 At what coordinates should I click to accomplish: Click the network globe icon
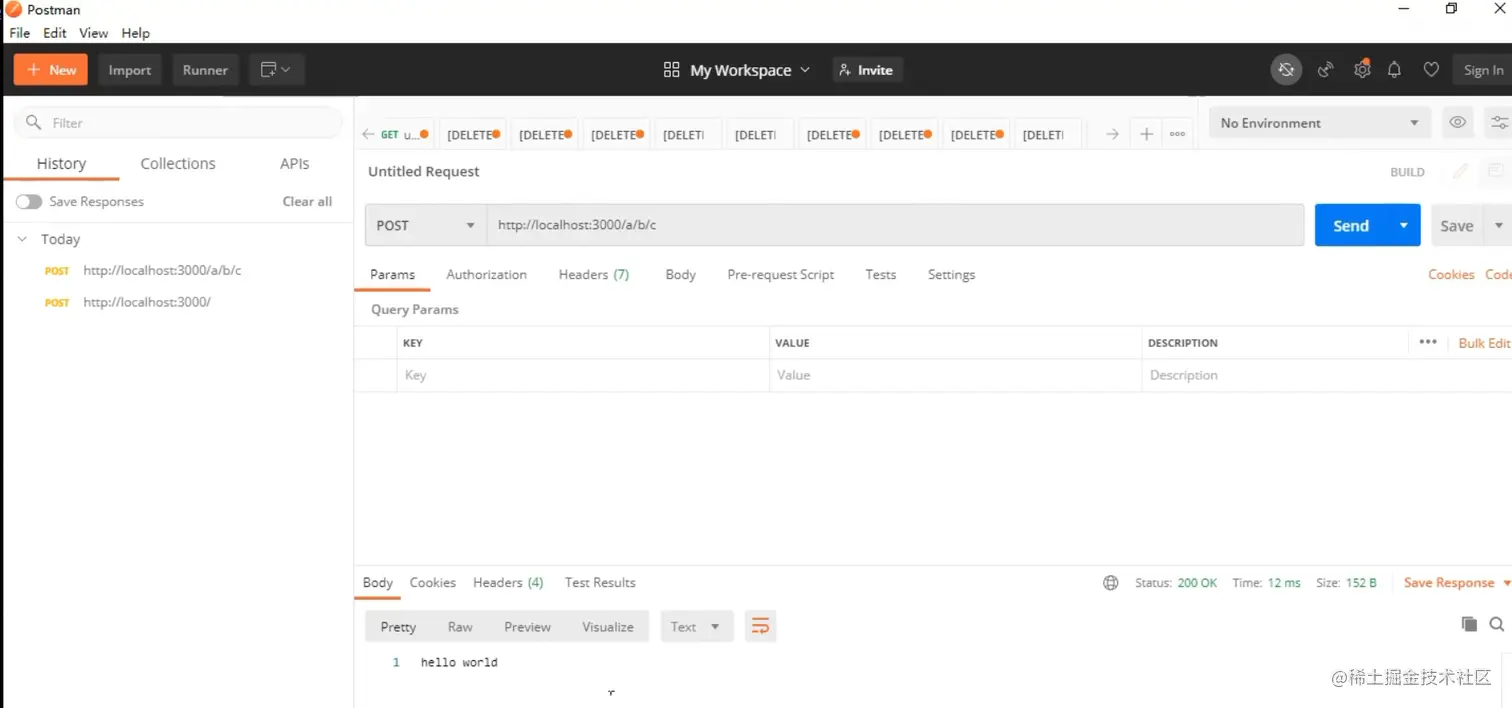(1110, 583)
